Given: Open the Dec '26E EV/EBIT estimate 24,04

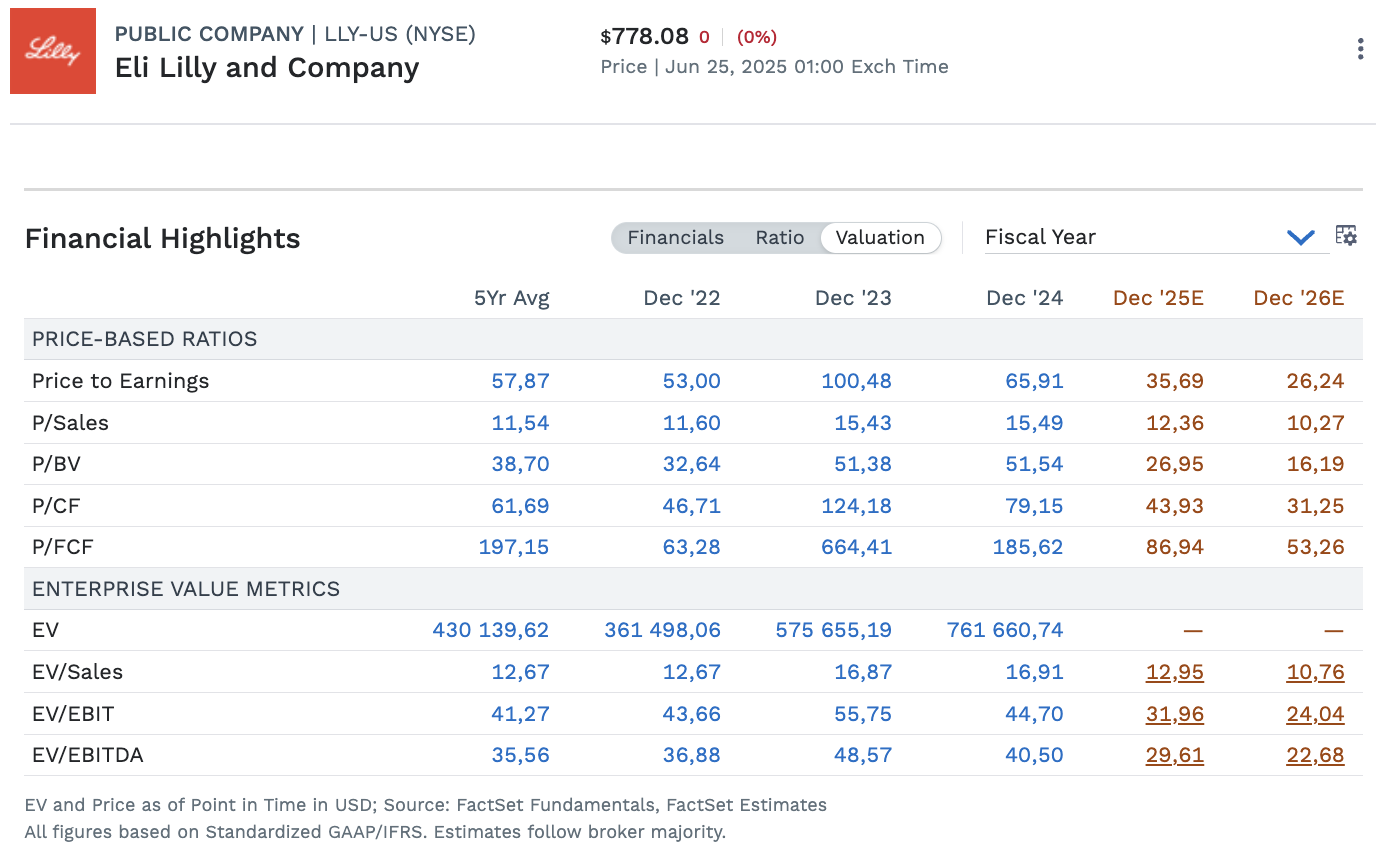Looking at the screenshot, I should [1315, 714].
